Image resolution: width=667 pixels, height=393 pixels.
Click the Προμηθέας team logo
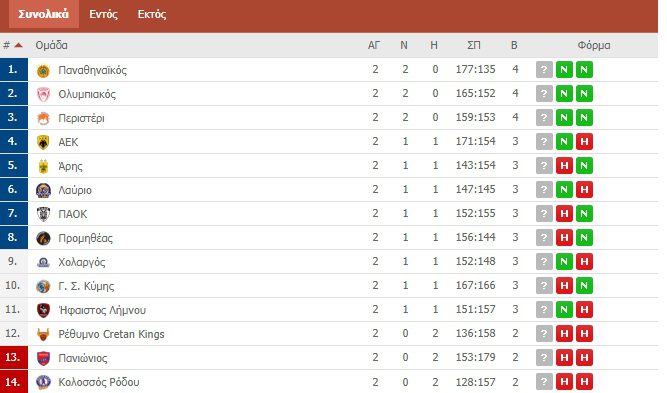pos(43,238)
